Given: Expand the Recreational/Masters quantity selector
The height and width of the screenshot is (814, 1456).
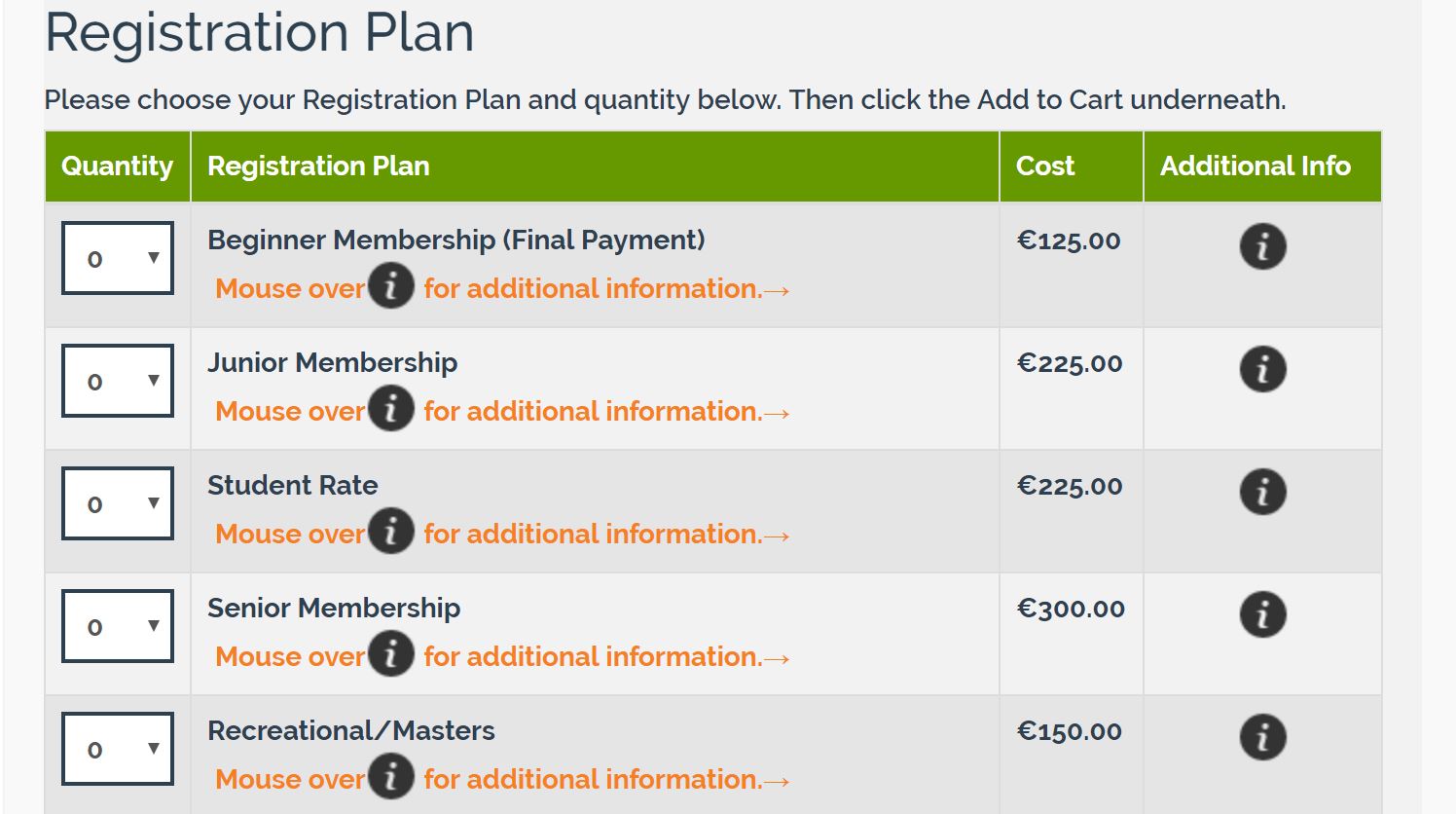Looking at the screenshot, I should pos(118,749).
